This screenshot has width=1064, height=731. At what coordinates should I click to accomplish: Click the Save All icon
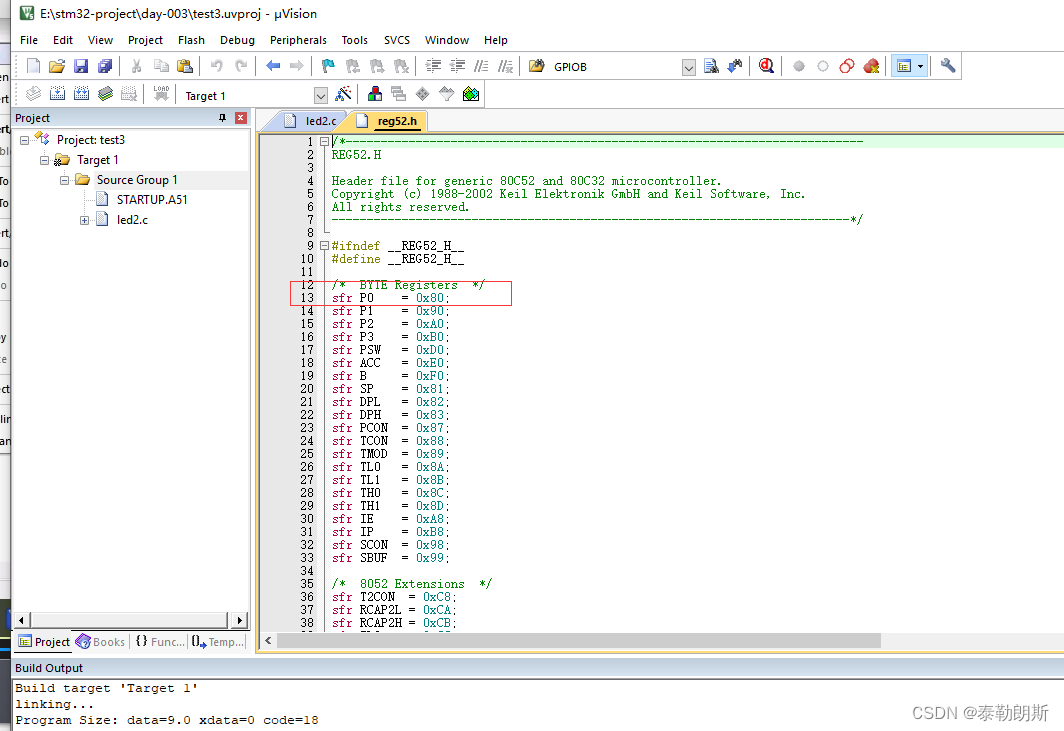coord(105,66)
